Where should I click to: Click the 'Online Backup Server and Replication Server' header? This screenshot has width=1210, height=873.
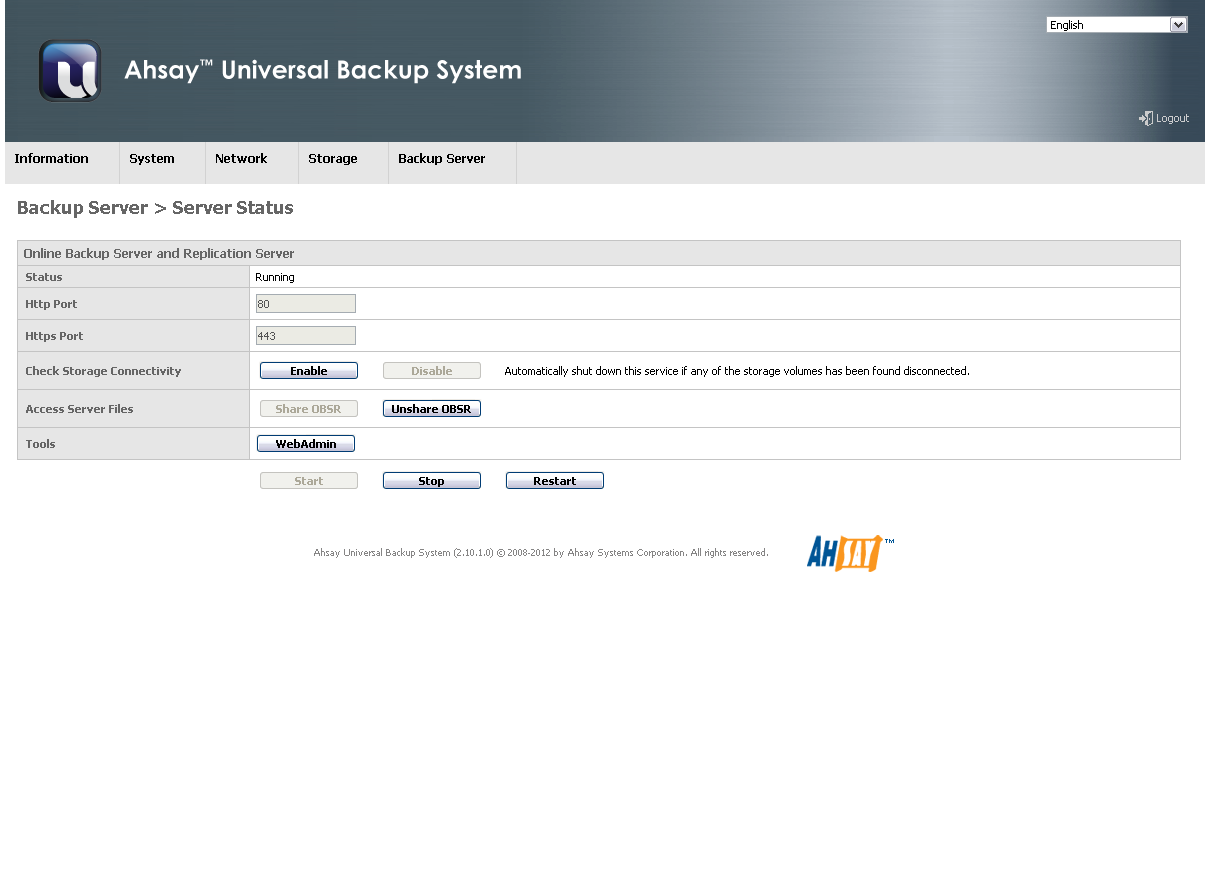(x=159, y=254)
